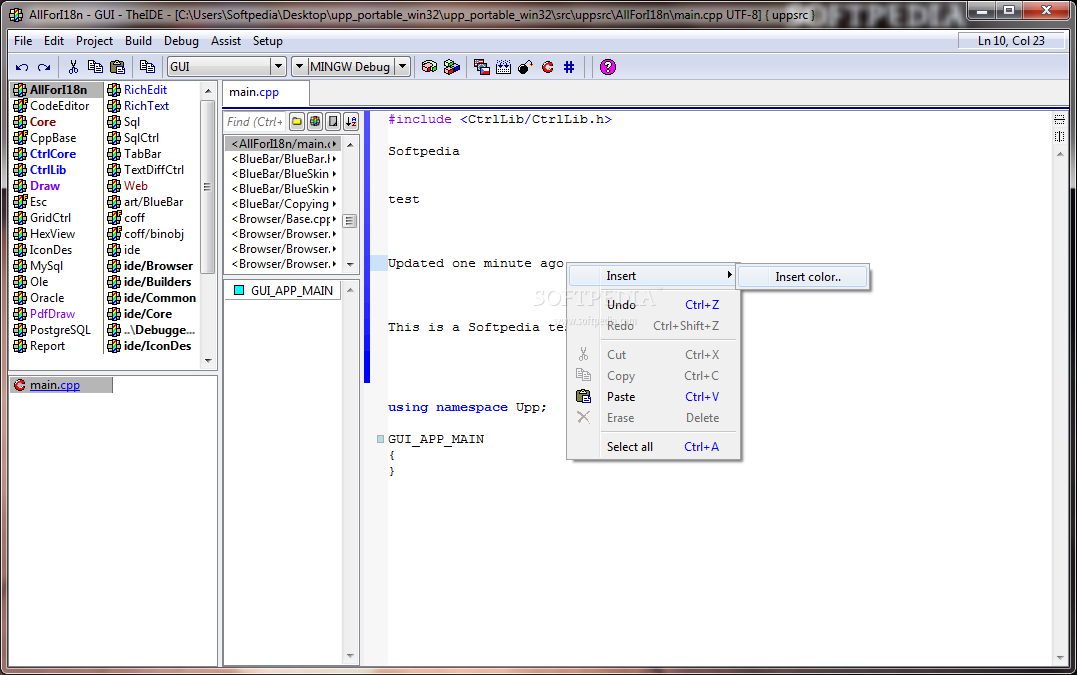Click the film clapper toolbar icon

[503, 67]
